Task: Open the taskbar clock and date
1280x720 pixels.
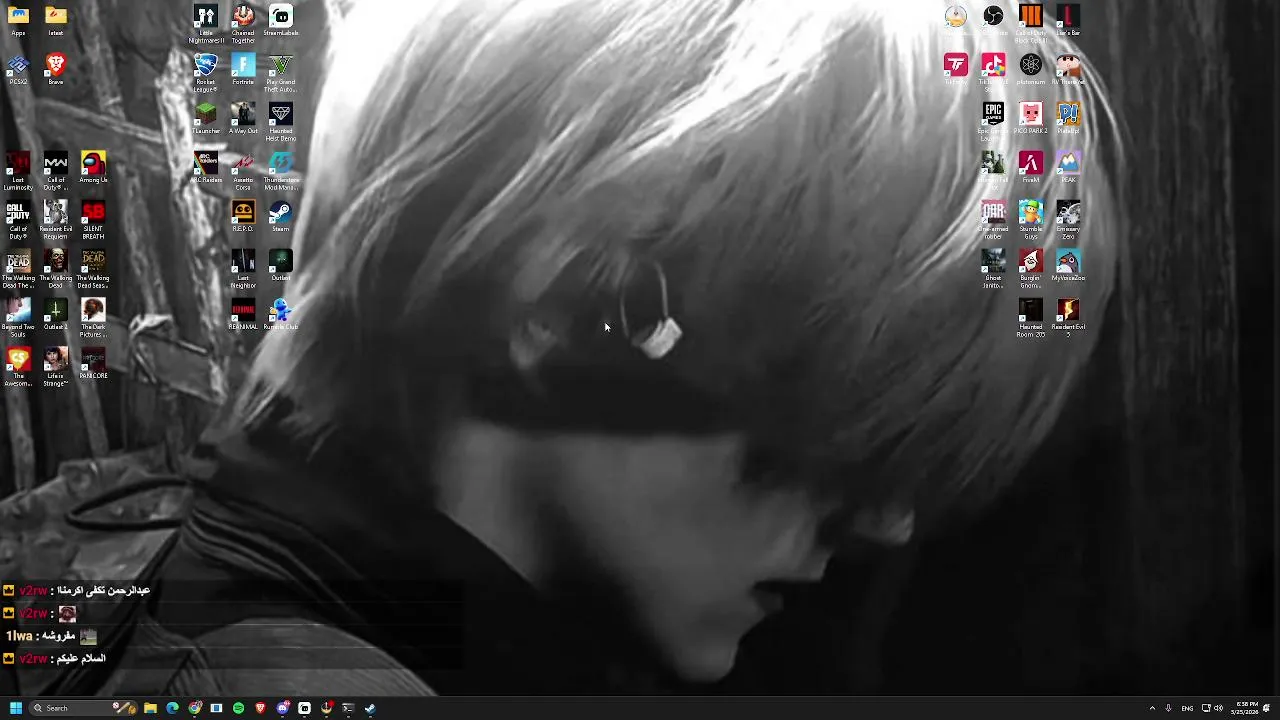Action: click(x=1247, y=708)
